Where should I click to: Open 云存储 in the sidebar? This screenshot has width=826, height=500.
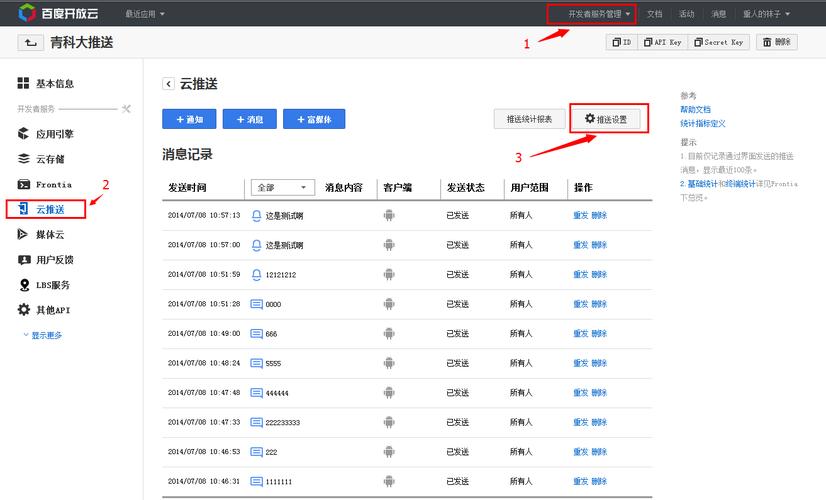41,159
